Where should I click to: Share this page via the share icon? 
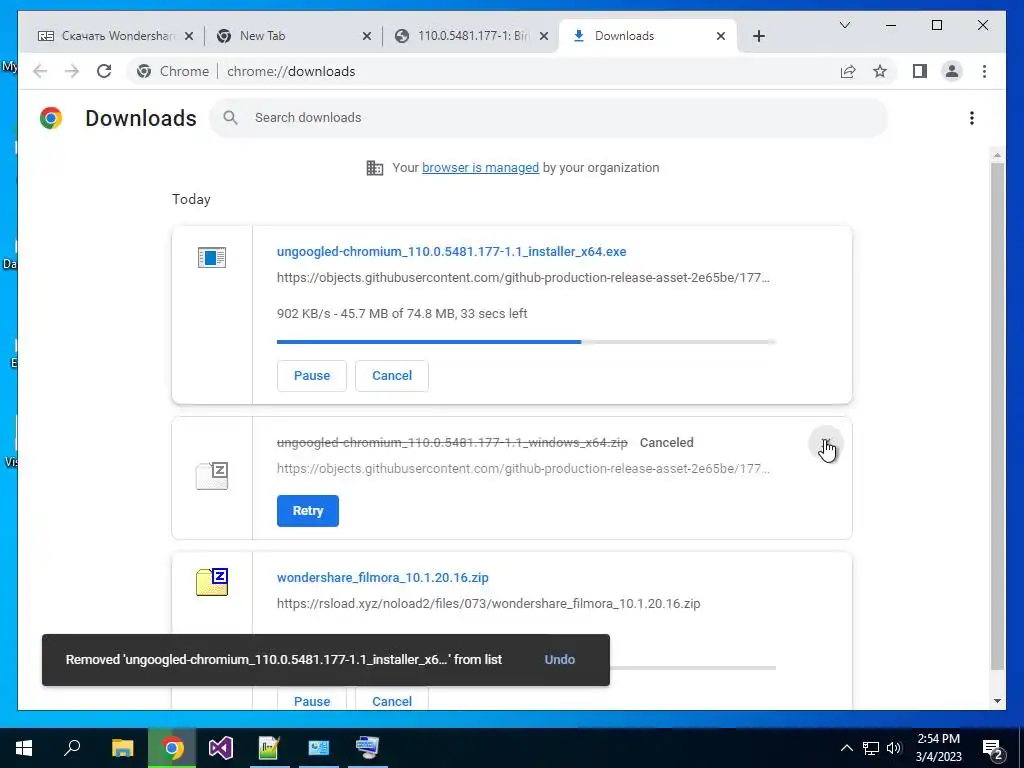click(x=848, y=71)
